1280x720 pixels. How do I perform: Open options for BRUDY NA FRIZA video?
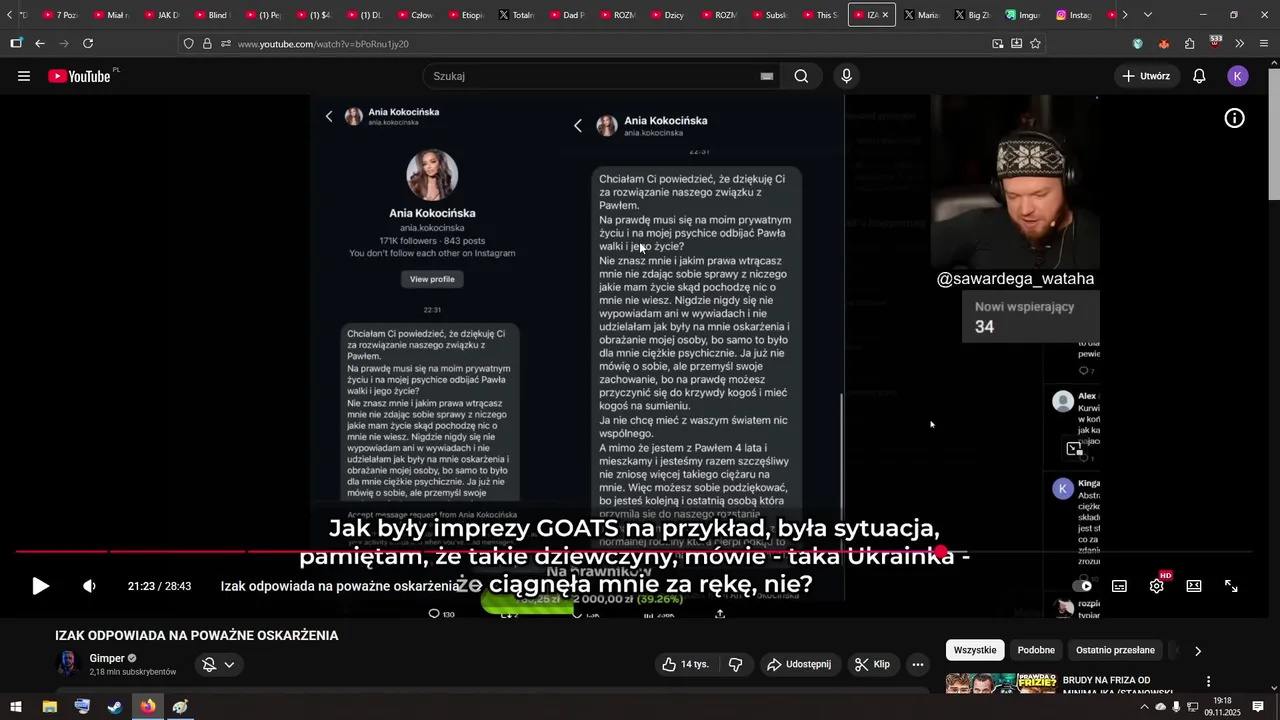[x=1208, y=682]
